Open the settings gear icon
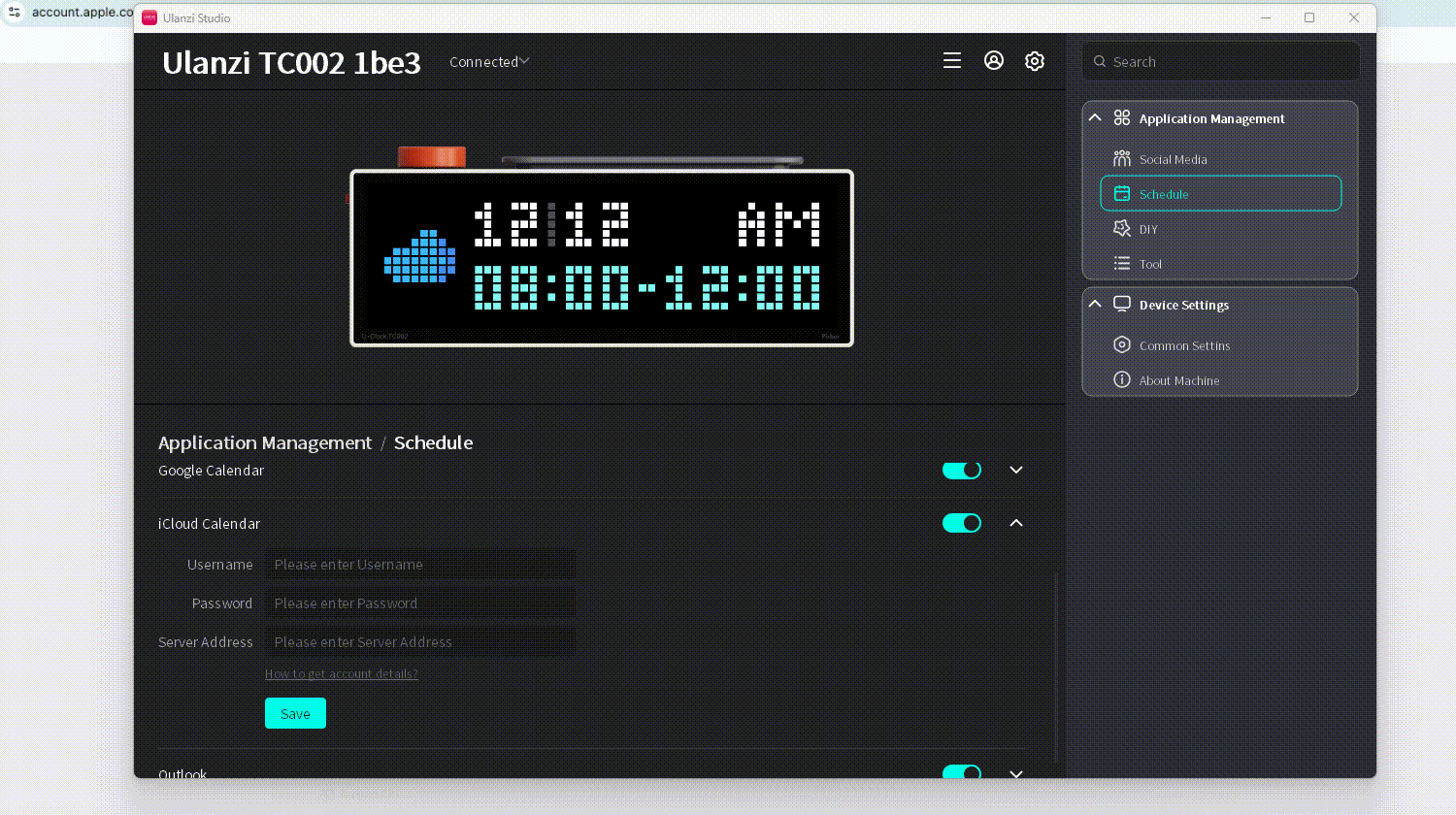Viewport: 1456px width, 815px height. tap(1035, 61)
